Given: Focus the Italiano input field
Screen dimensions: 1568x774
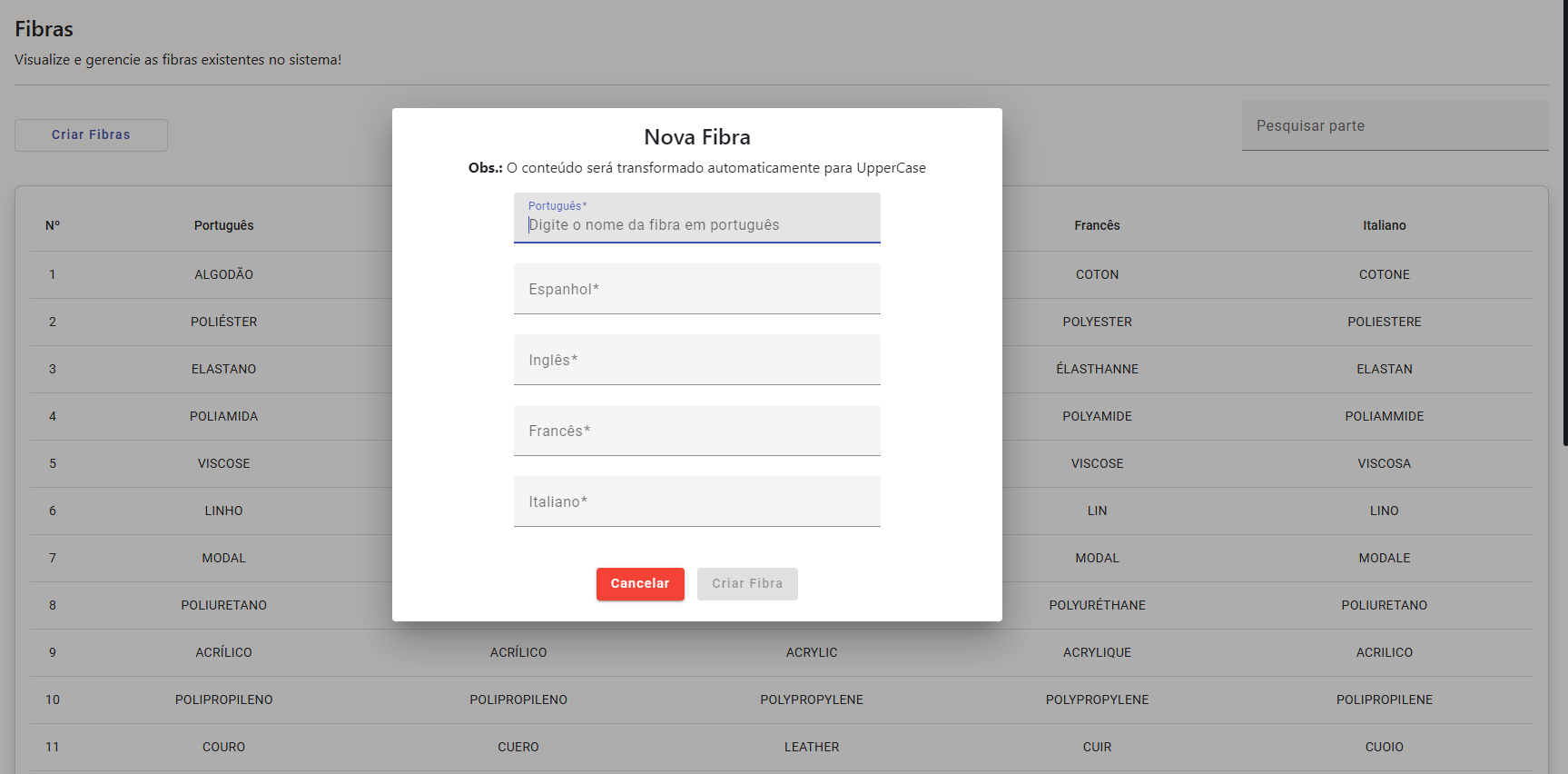Looking at the screenshot, I should 696,501.
